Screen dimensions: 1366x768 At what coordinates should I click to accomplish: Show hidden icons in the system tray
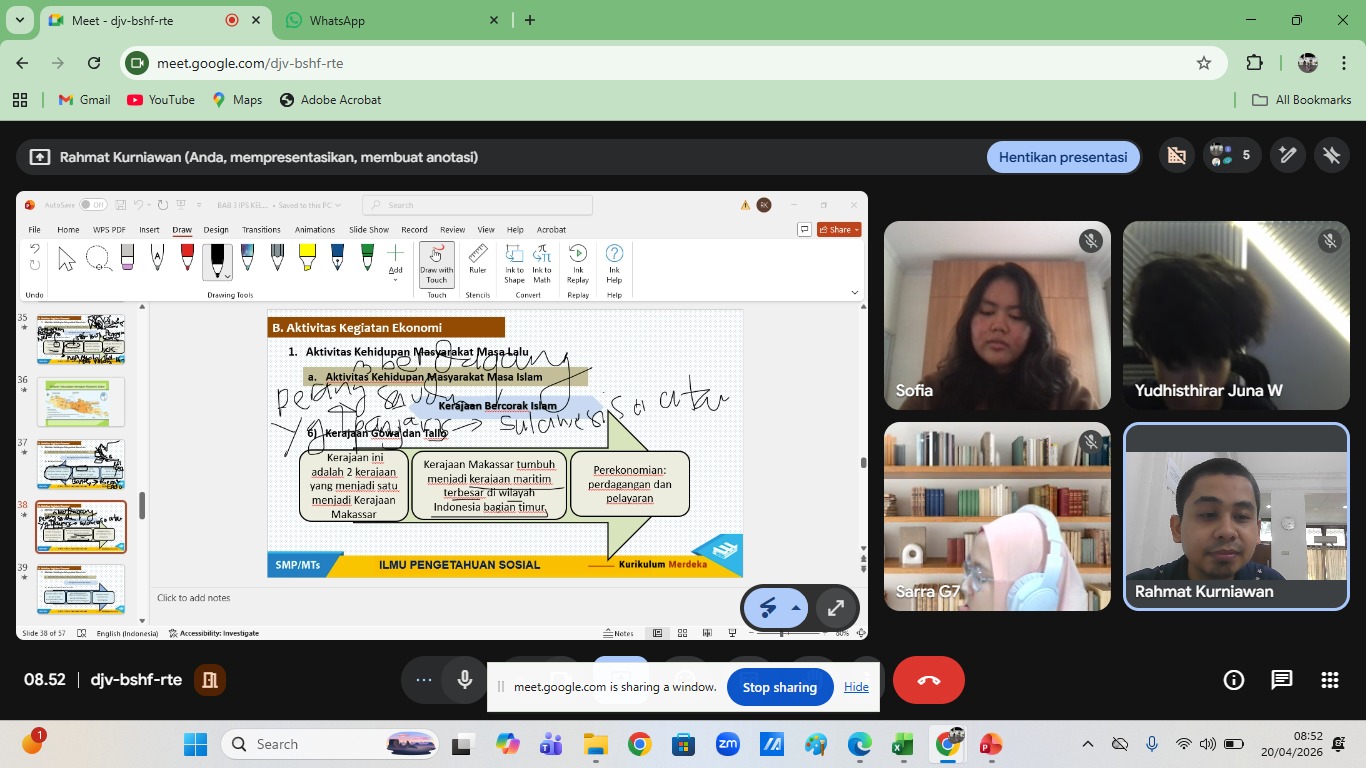1088,744
